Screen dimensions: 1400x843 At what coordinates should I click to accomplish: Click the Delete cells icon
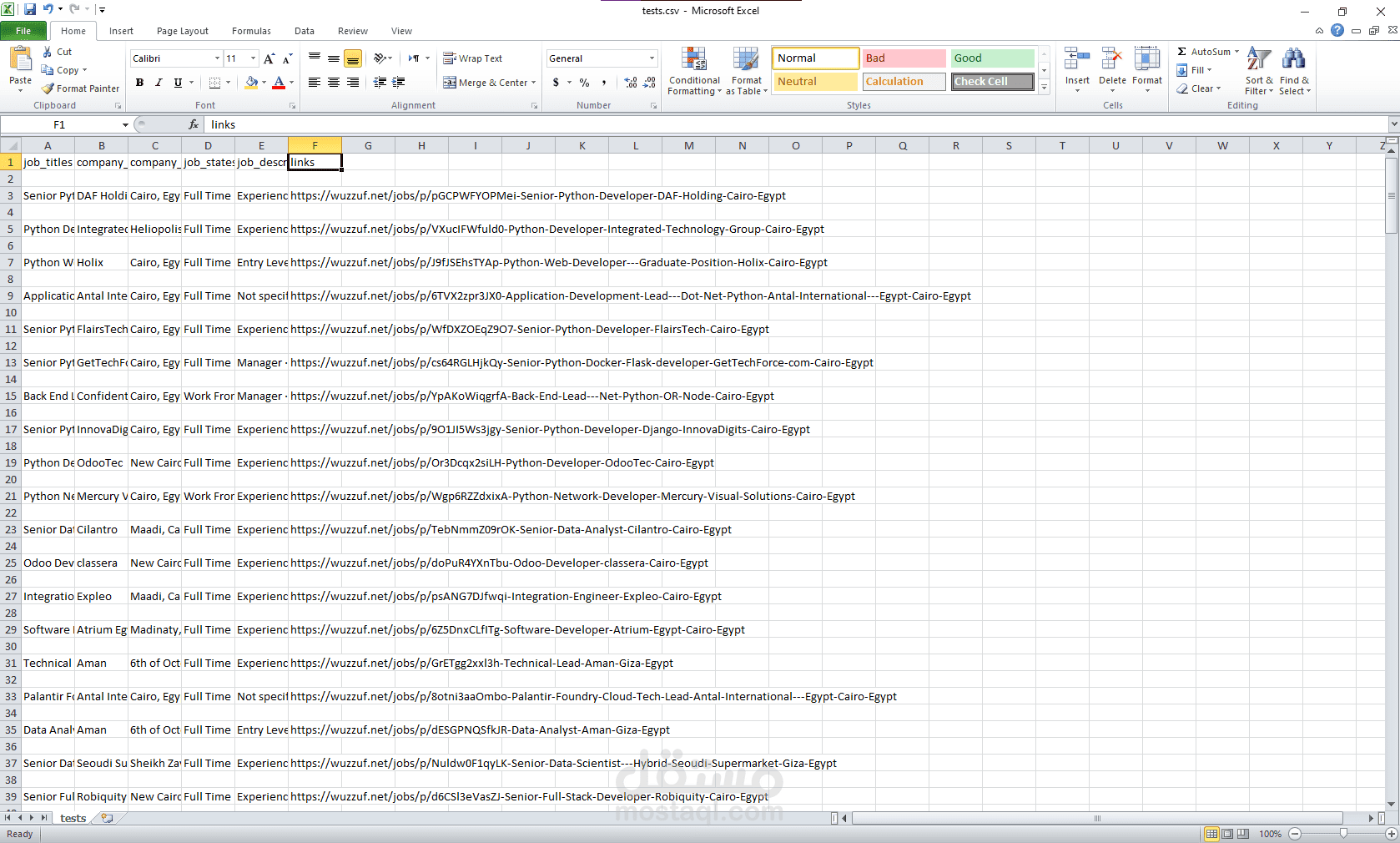pos(1112,60)
